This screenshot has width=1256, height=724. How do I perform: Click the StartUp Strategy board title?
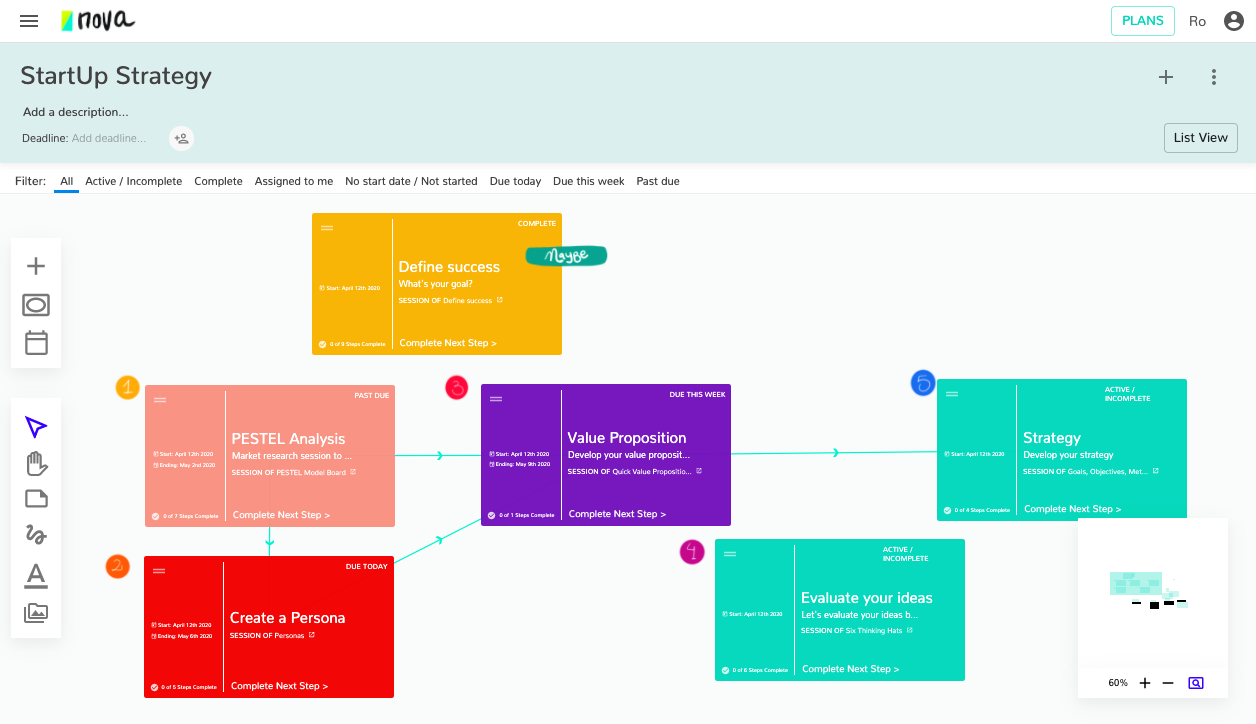[x=116, y=76]
